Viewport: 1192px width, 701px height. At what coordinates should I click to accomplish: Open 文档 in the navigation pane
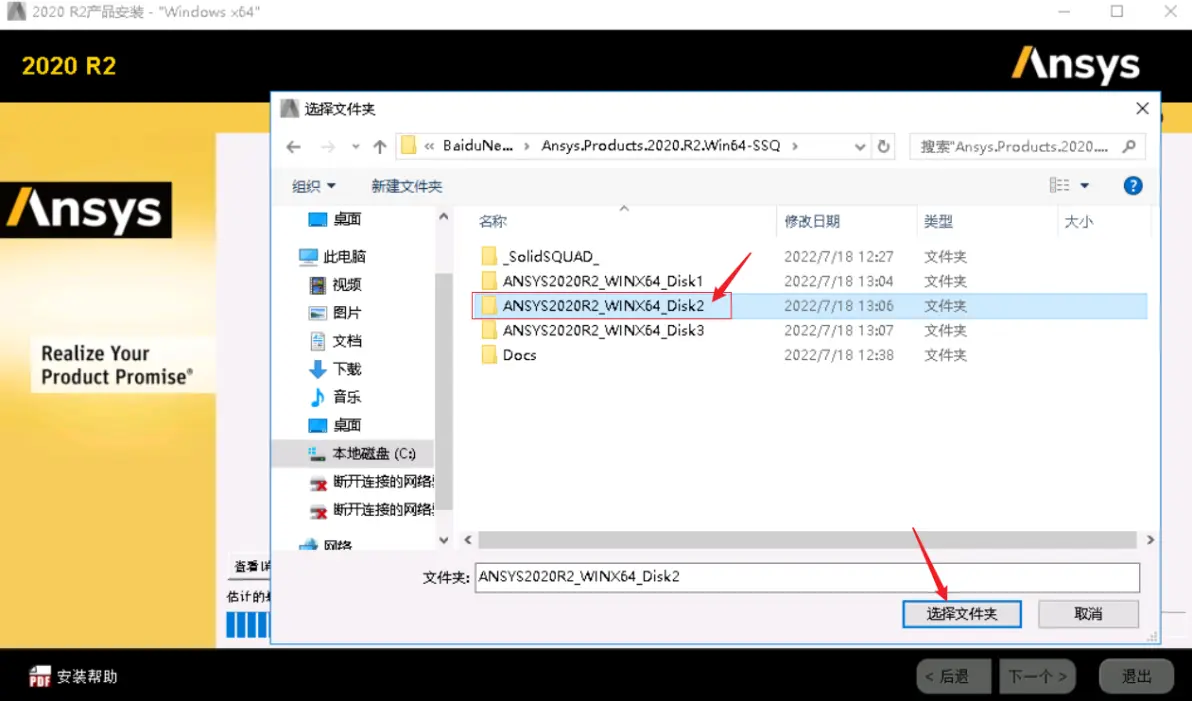click(335, 341)
